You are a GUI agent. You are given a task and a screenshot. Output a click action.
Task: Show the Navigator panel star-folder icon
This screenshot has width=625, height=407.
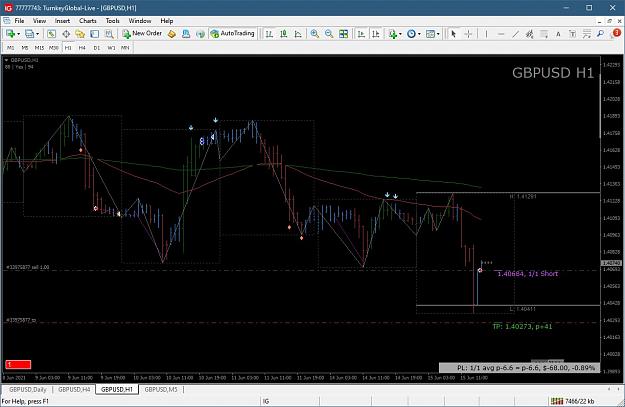pyautogui.click(x=80, y=34)
